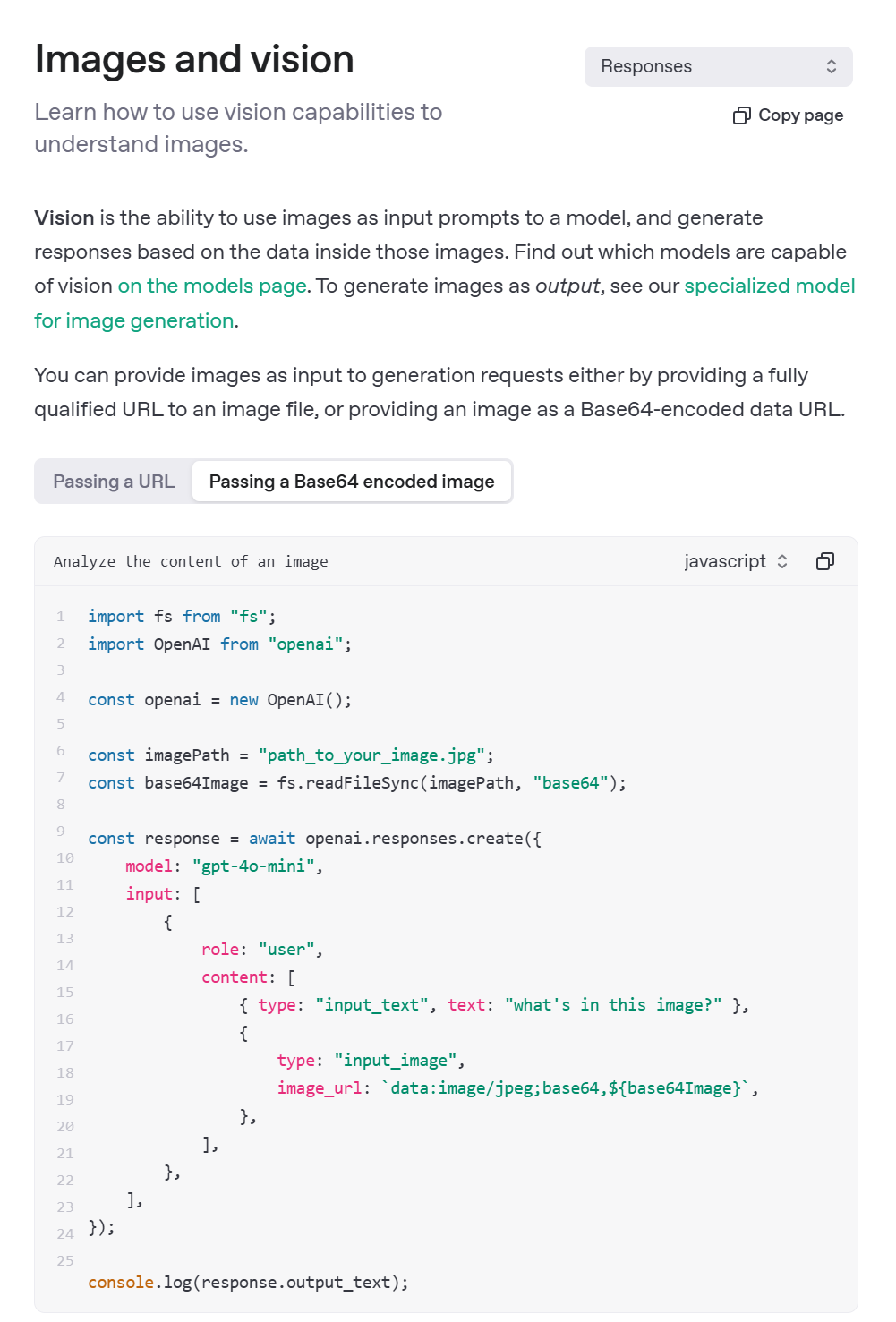The height and width of the screenshot is (1322, 896).
Task: Click the "gpt-4o-mini" model string in code
Action: [253, 866]
